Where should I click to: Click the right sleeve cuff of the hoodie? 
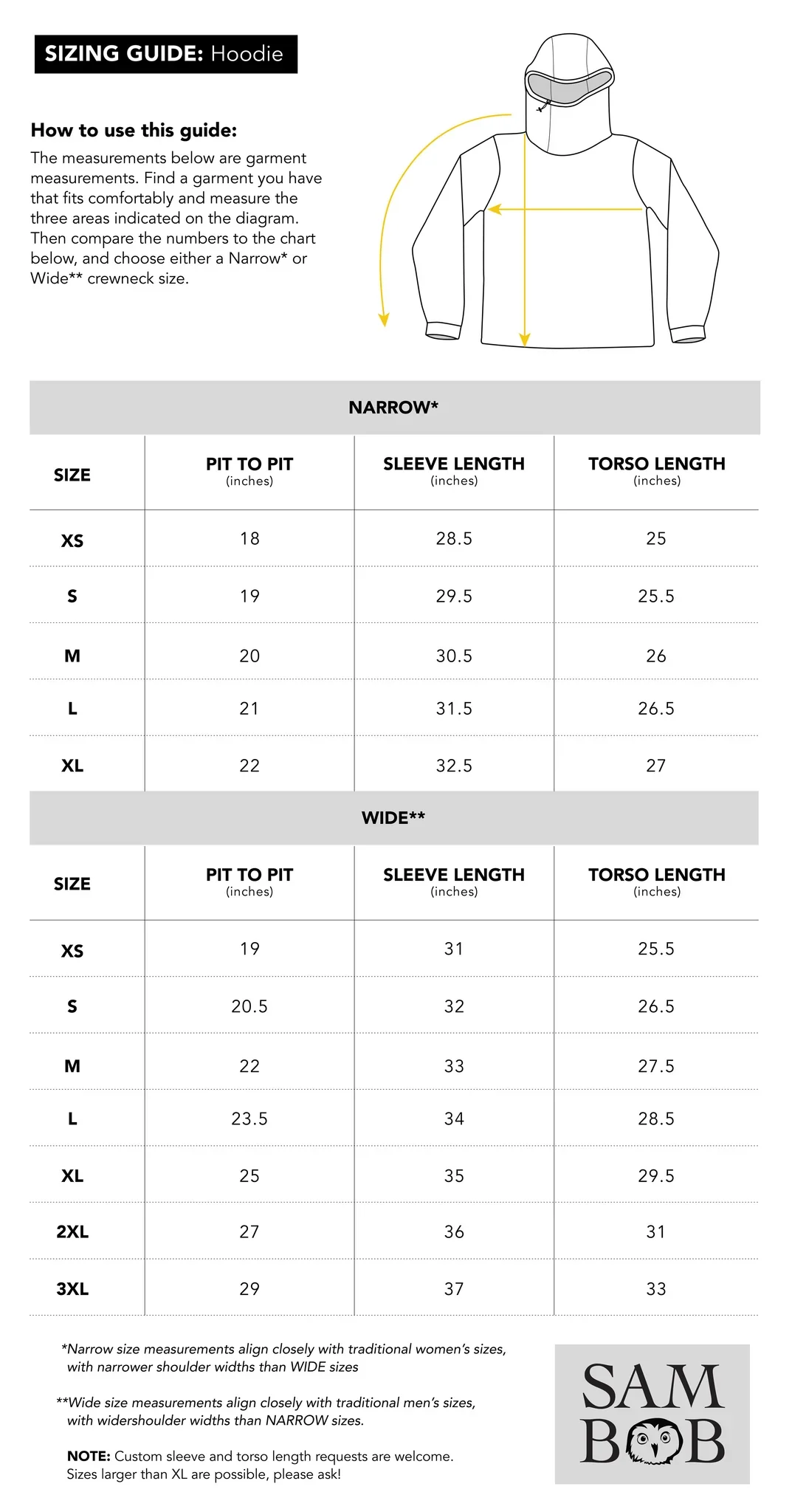[688, 334]
